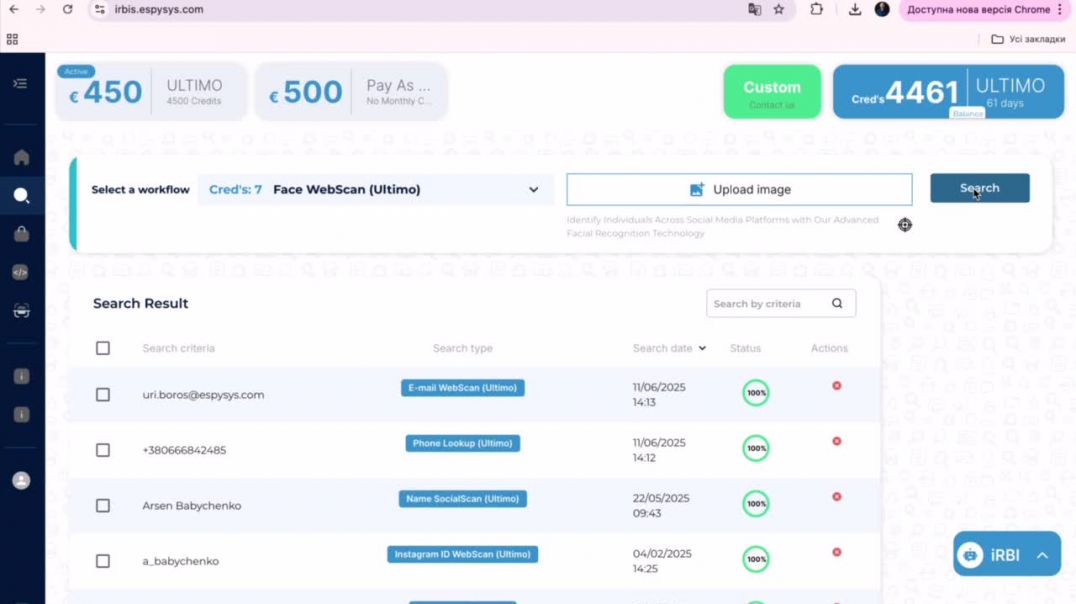
Task: Check the Arsen Babychenko row checkbox
Action: [103, 506]
